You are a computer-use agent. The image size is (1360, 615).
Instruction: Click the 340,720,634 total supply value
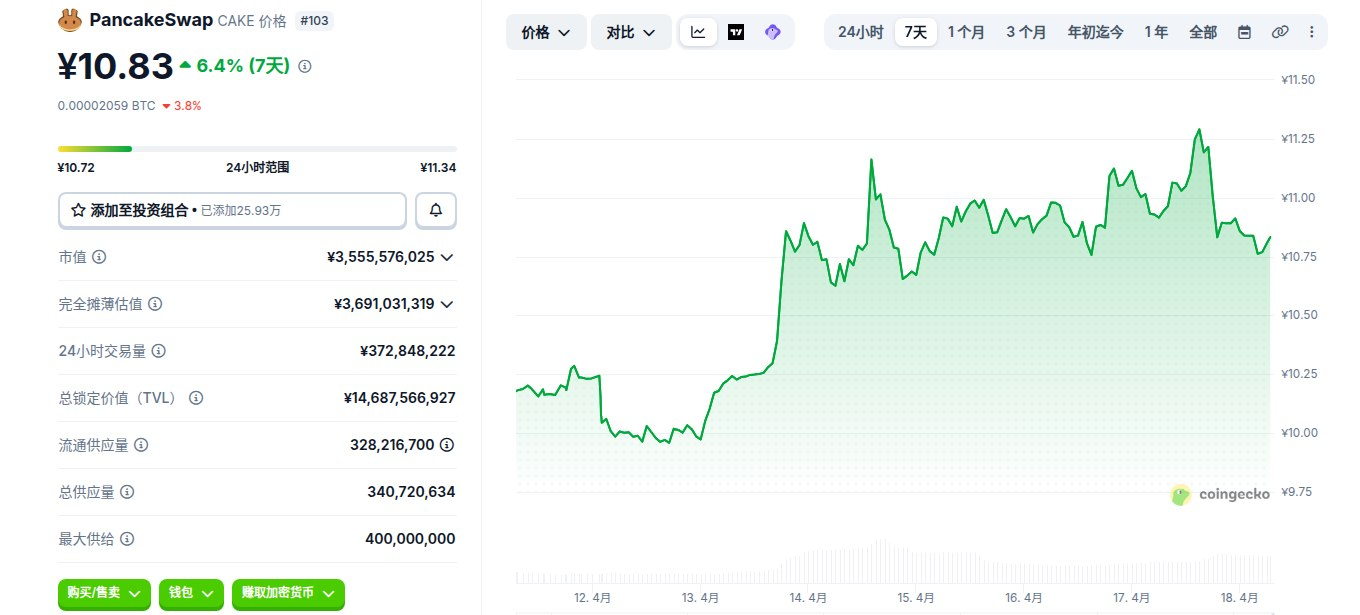click(x=411, y=492)
